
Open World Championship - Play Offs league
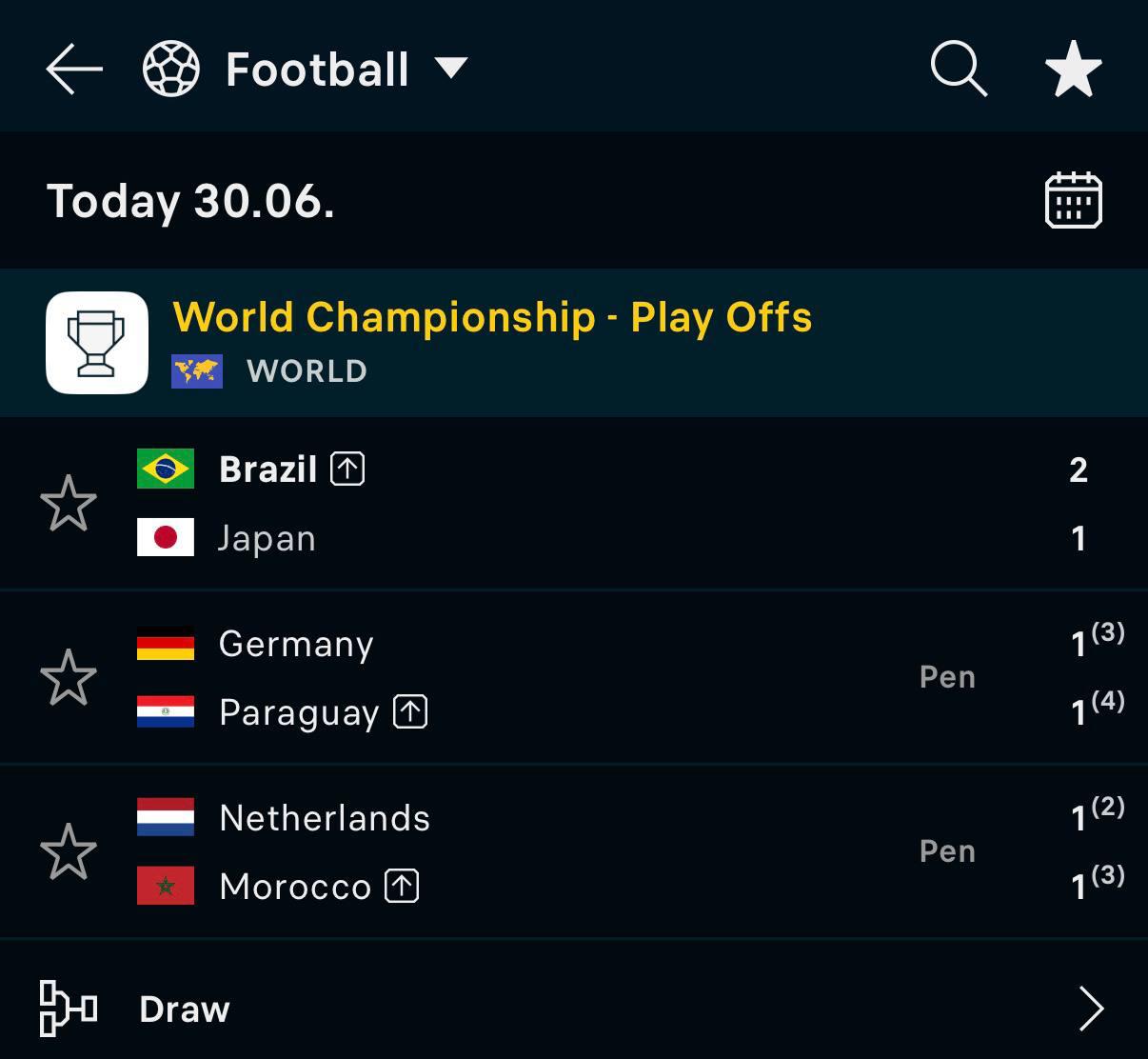point(492,317)
